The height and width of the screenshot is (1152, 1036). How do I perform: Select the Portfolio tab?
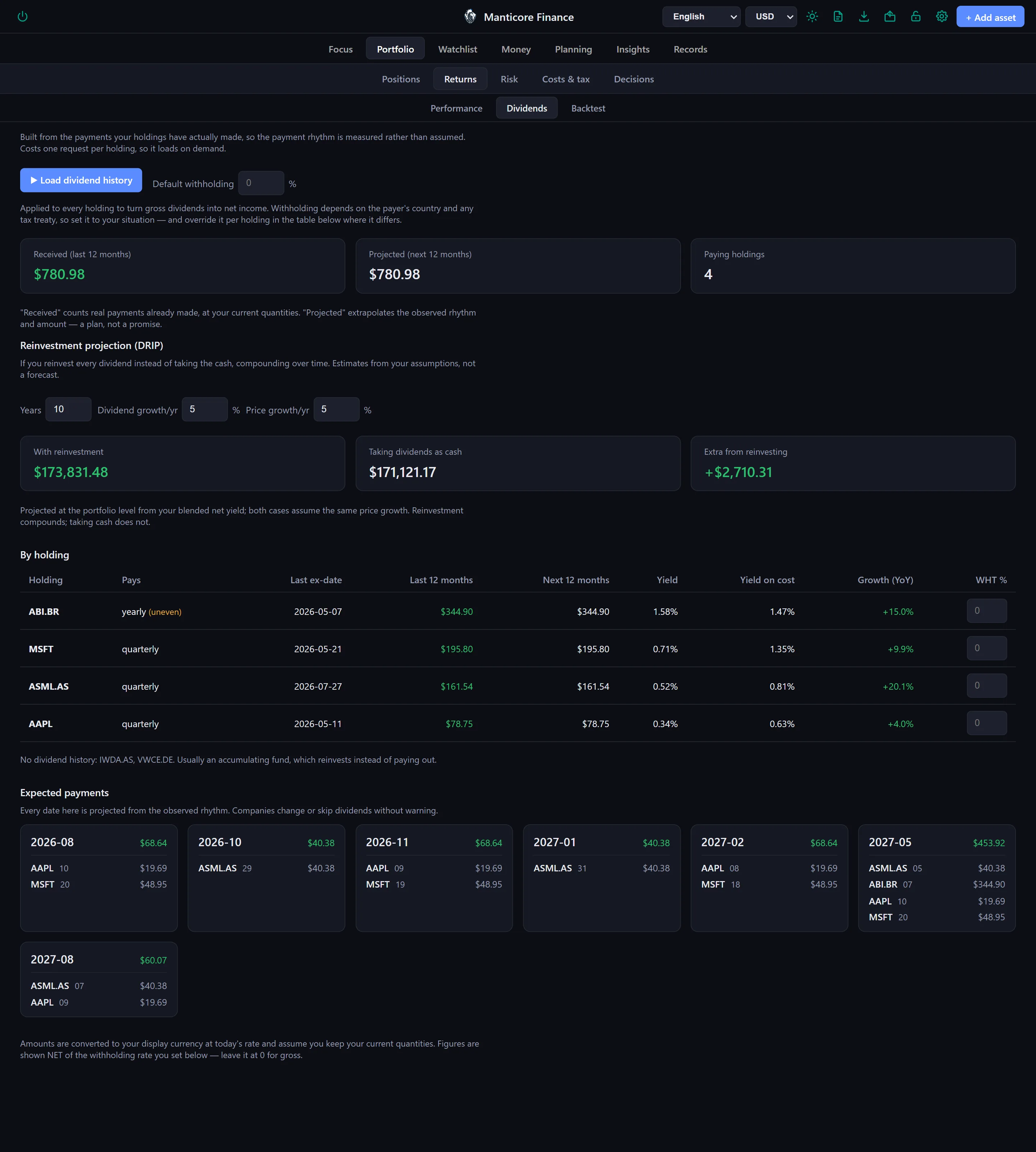tap(395, 49)
